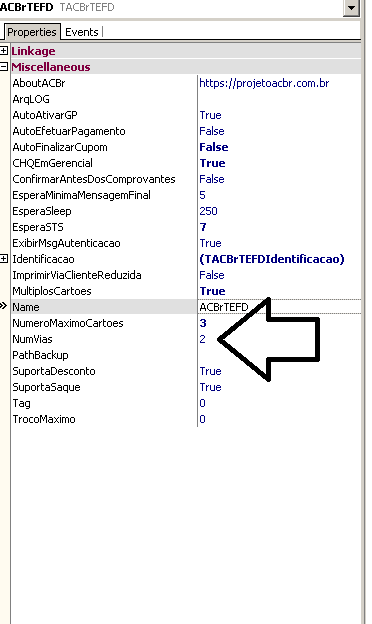Click the projetoacbr.com.br URL value
This screenshot has height=624, width=372.
click(264, 83)
